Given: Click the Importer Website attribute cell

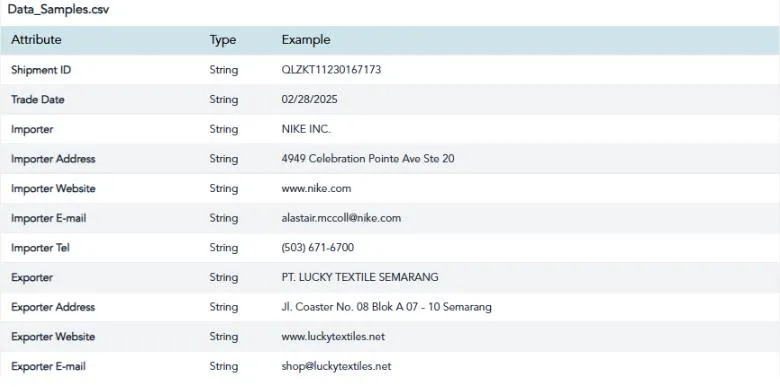Looking at the screenshot, I should click(x=53, y=189).
